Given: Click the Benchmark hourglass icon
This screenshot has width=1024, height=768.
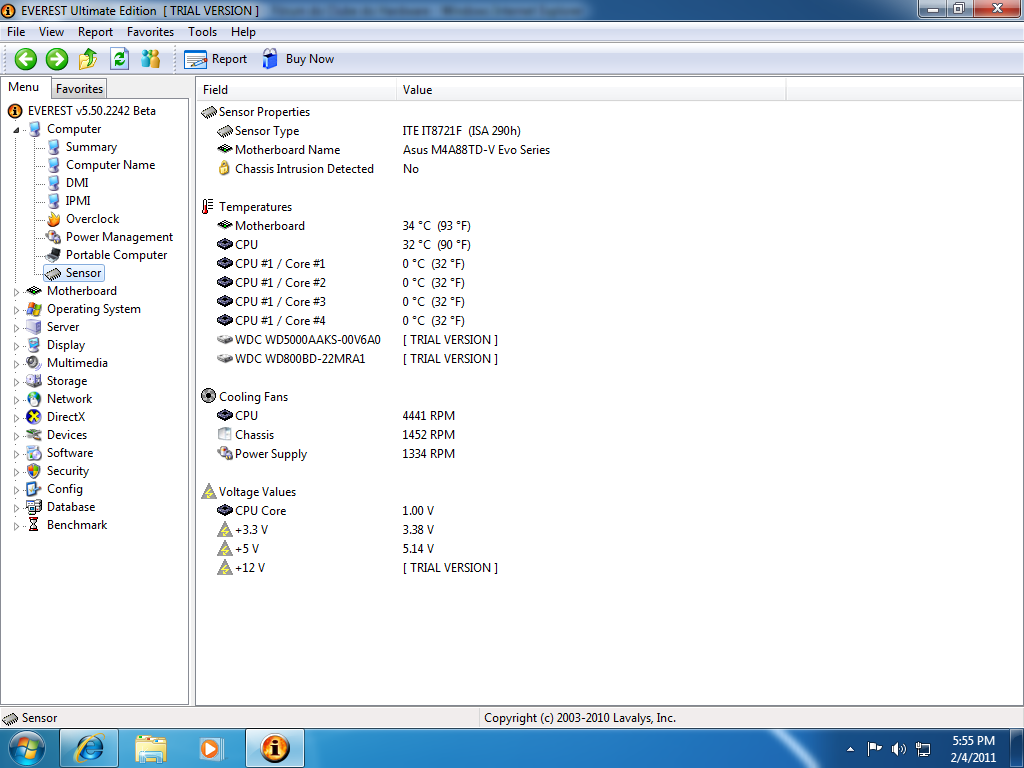Looking at the screenshot, I should [x=34, y=525].
